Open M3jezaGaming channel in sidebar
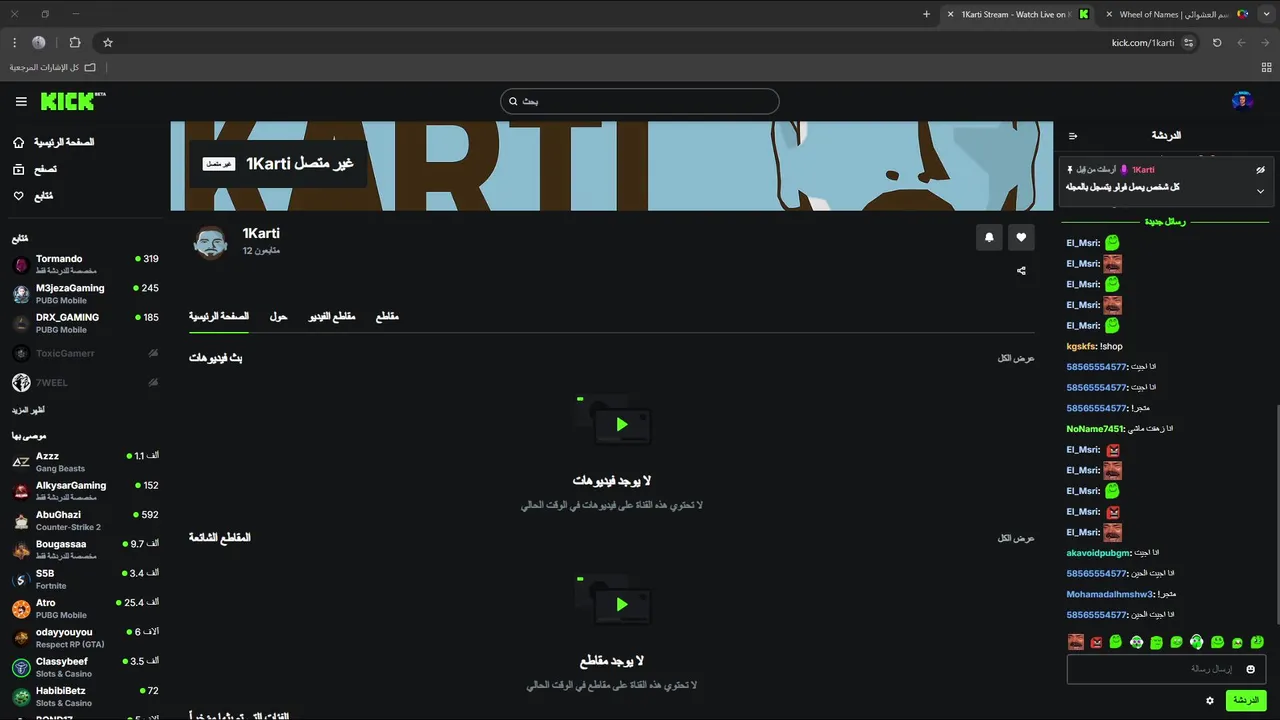Image resolution: width=1280 pixels, height=720 pixels. tap(85, 294)
